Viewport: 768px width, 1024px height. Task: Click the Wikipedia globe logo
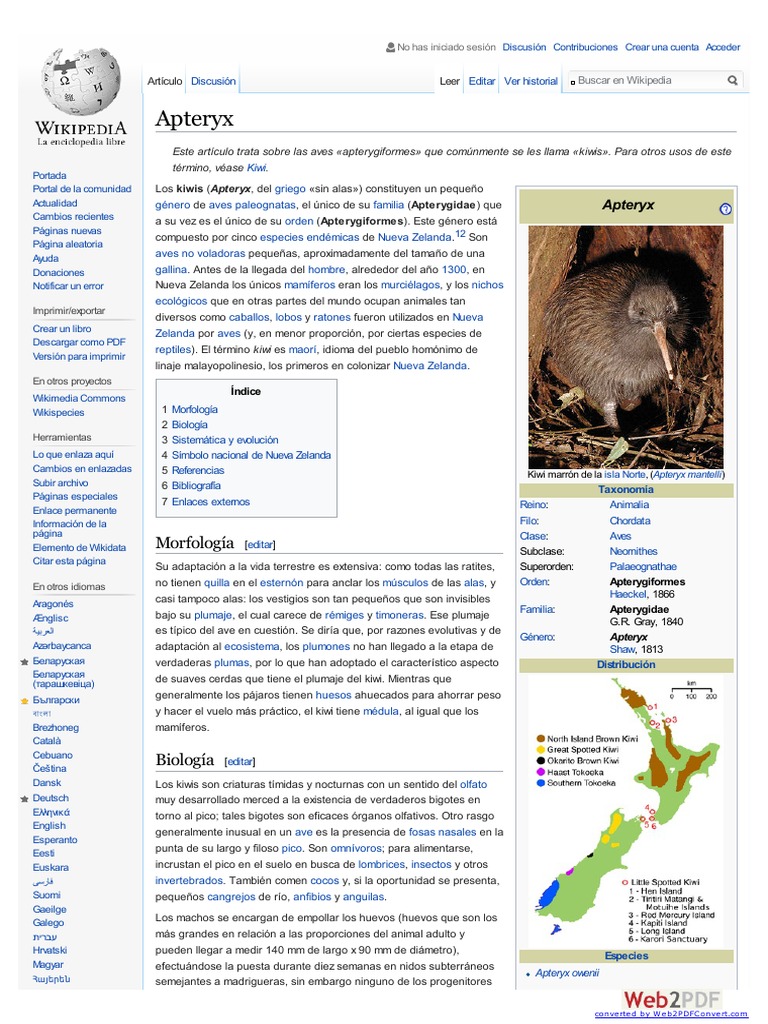pos(81,81)
